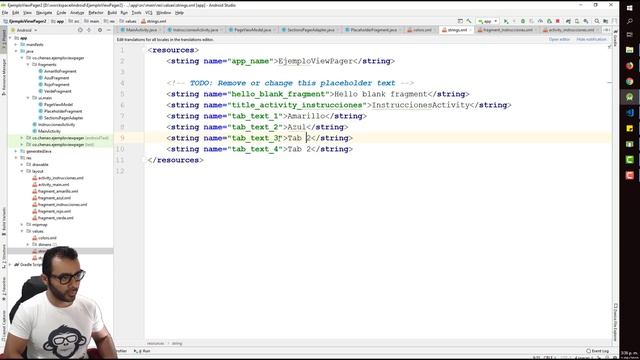Viewport: 640px width, 360px height.
Task: Click the Hide notification link
Action: point(591,40)
